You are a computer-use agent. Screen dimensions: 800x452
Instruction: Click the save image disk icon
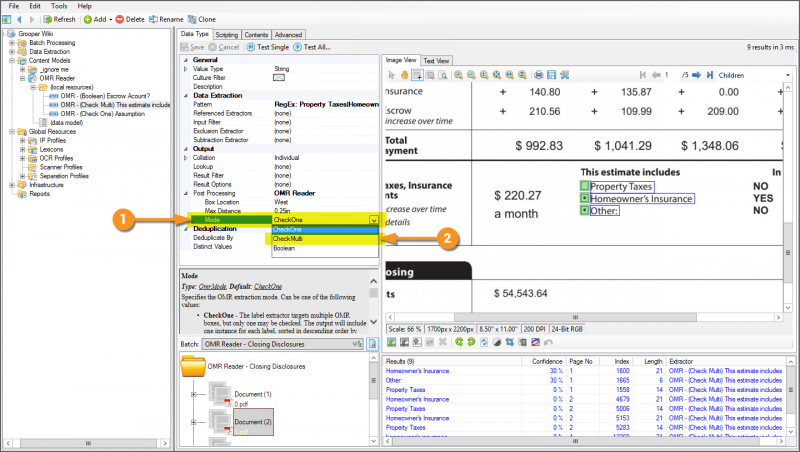click(x=551, y=75)
